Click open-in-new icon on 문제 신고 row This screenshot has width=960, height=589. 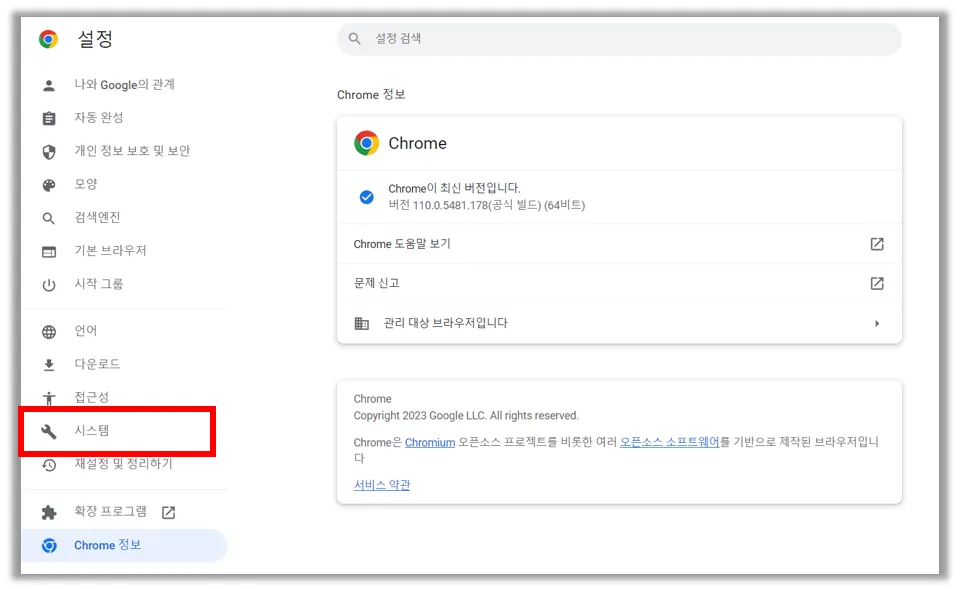[x=877, y=283]
